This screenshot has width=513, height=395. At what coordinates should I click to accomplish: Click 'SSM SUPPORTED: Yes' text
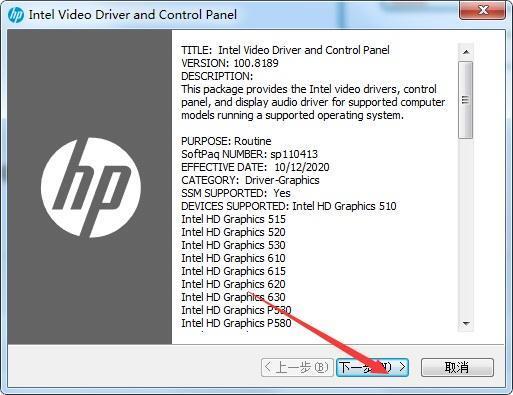point(236,193)
